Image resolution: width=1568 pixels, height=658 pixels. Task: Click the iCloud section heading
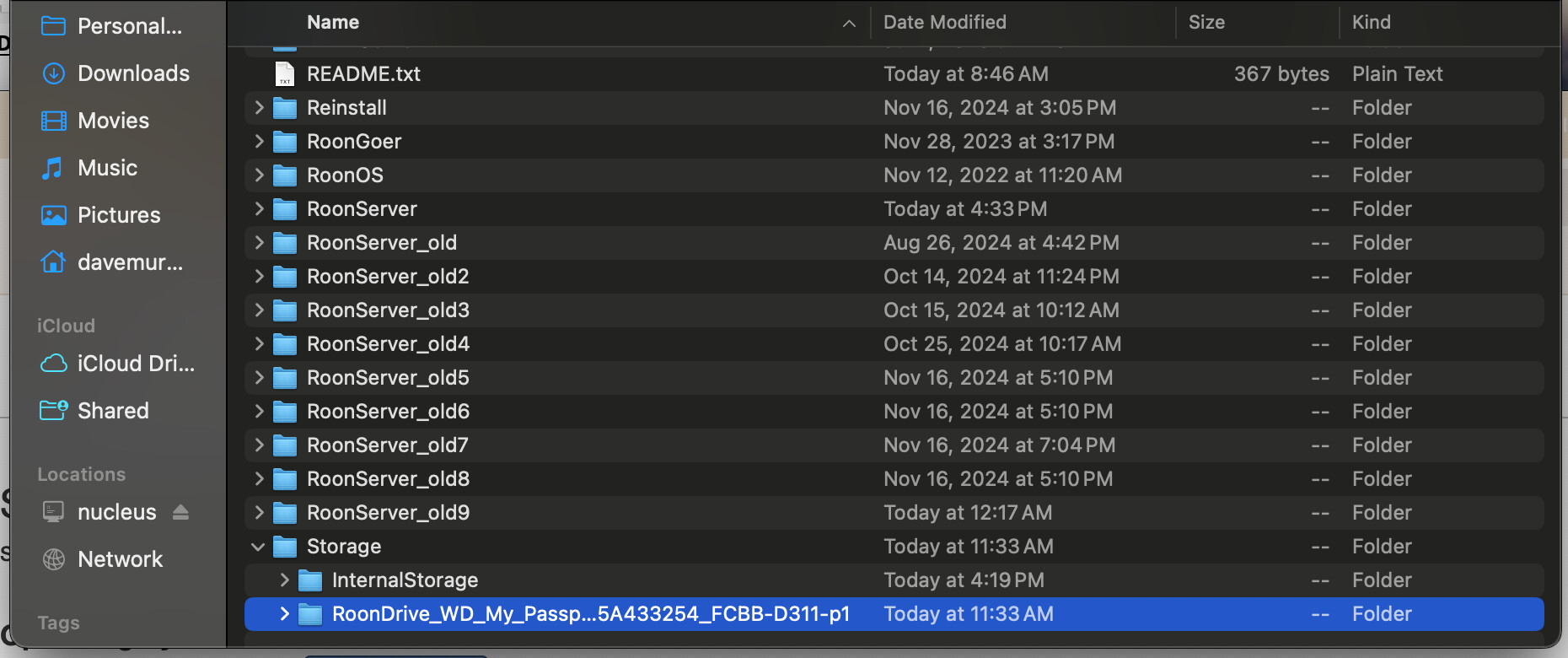(x=66, y=326)
